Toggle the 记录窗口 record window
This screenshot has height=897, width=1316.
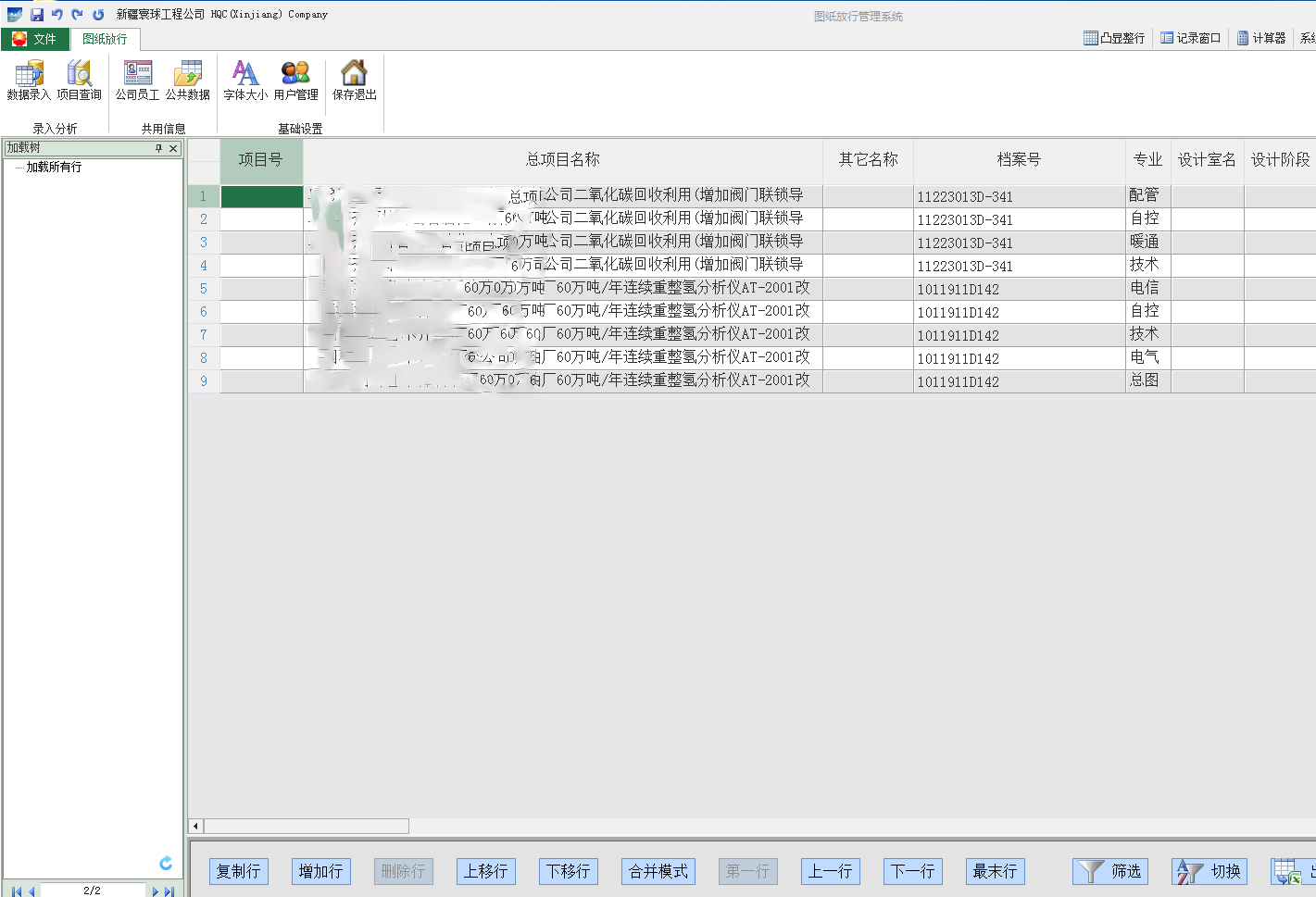[x=1191, y=38]
